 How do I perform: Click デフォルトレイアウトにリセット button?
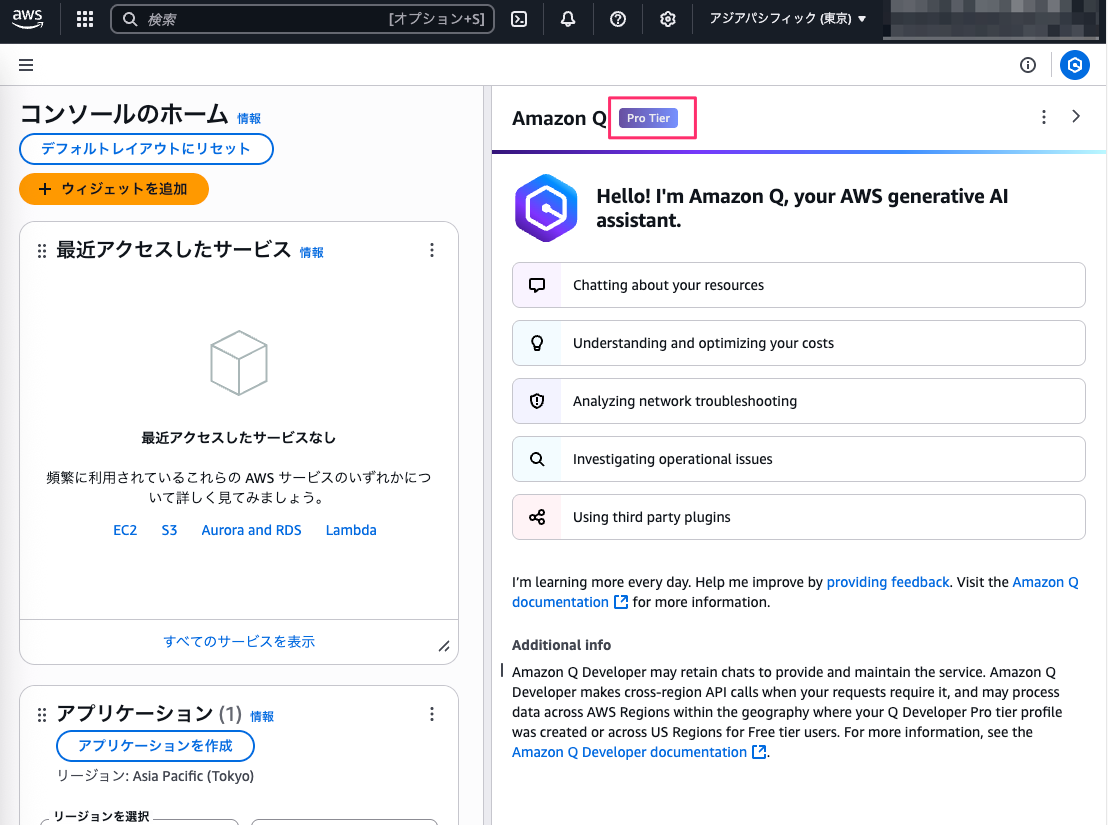pos(146,149)
